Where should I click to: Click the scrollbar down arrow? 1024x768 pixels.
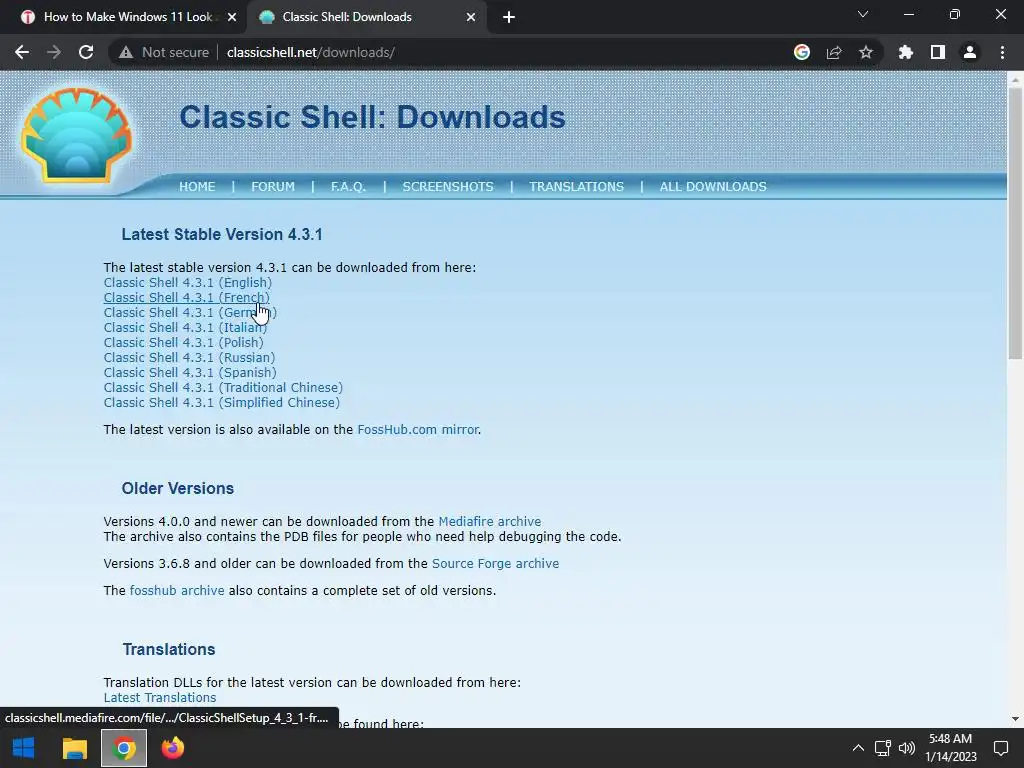1015,719
